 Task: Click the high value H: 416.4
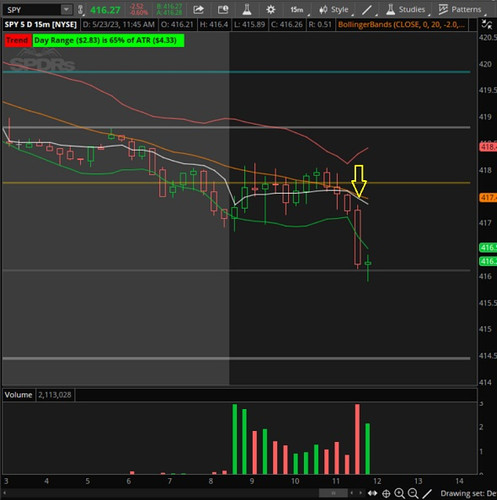pyautogui.click(x=214, y=25)
